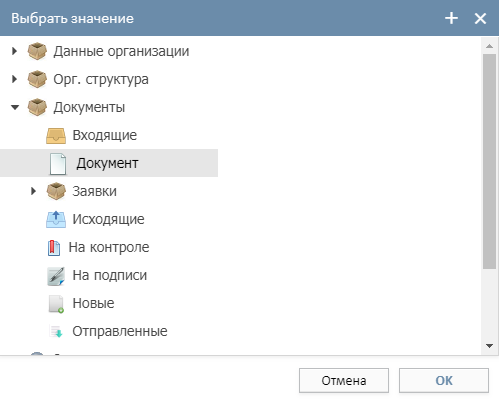Select the На контроле entry
The image size is (499, 399).
click(x=109, y=247)
